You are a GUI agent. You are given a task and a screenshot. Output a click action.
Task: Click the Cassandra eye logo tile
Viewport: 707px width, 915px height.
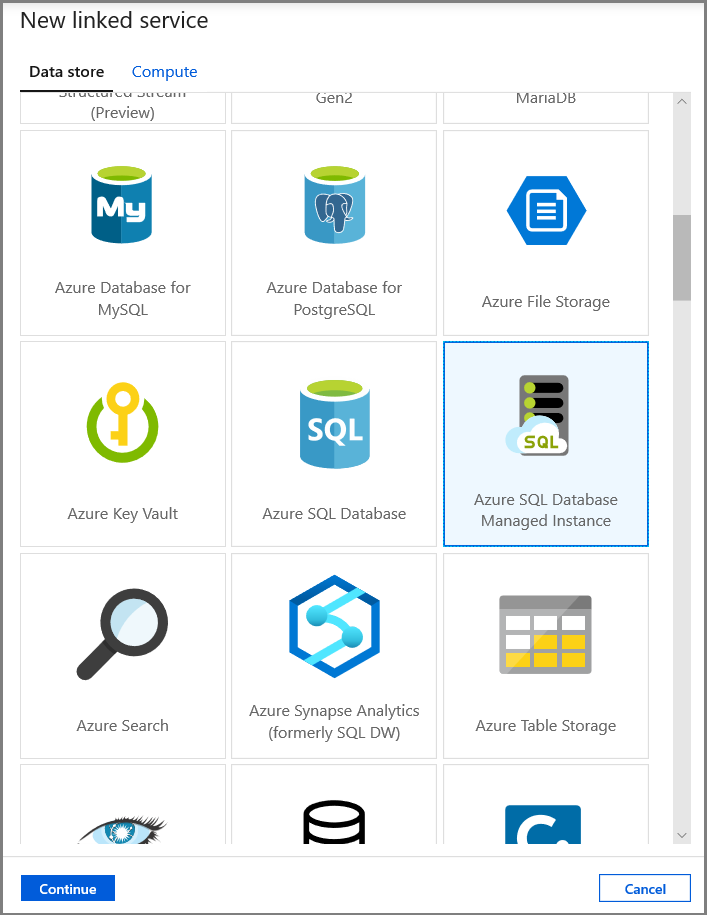pos(122,810)
